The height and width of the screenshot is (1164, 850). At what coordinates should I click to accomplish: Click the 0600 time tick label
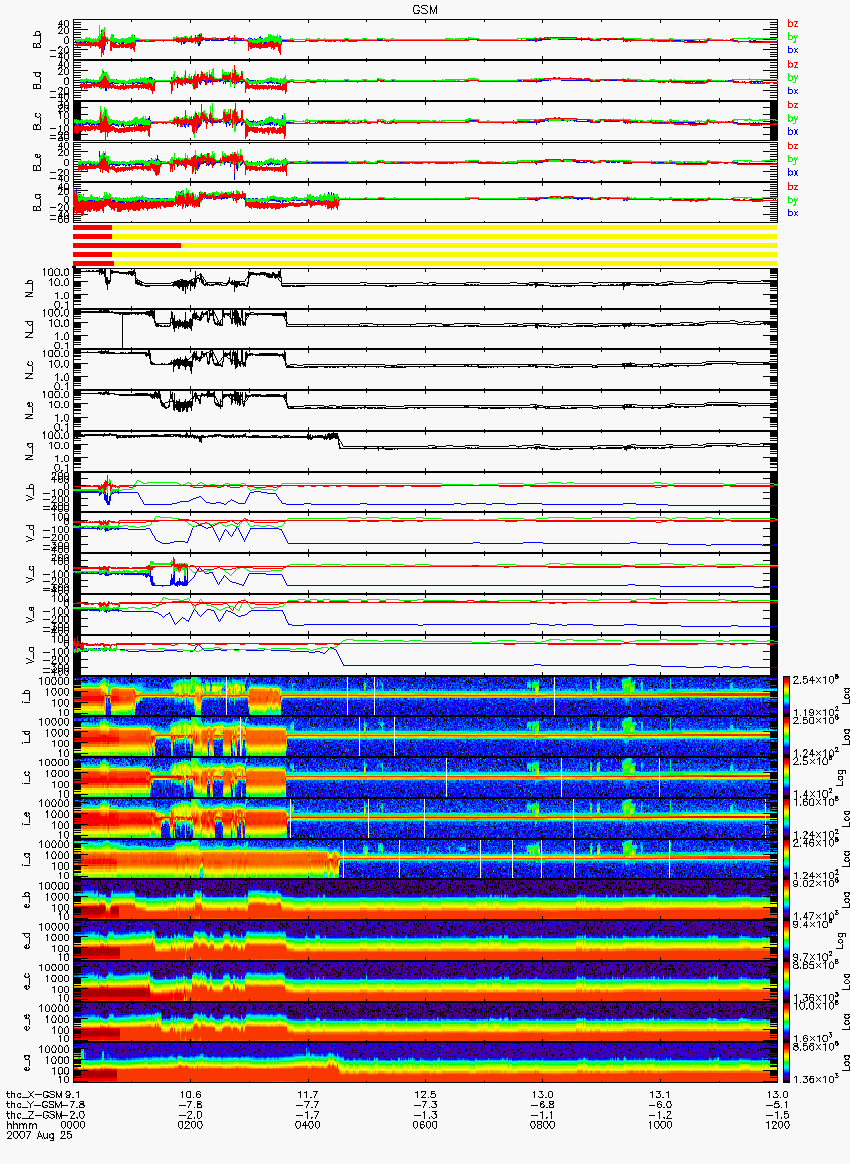coord(425,1125)
